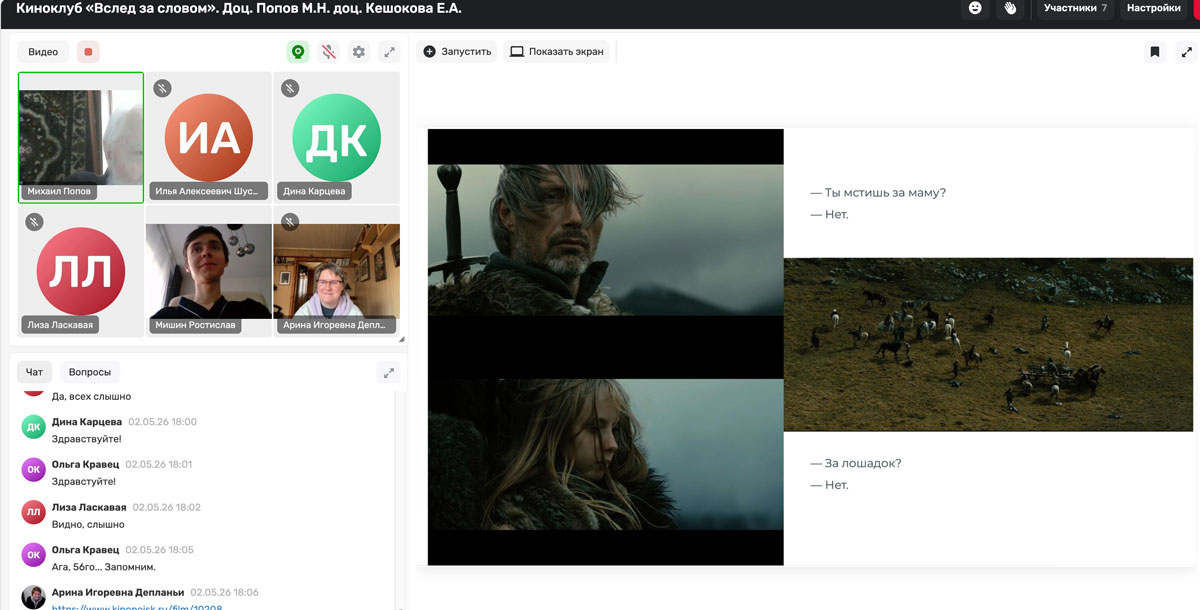The image size is (1200, 610).
Task: Click the '— За лошадок?' slide text
Action: [x=856, y=463]
